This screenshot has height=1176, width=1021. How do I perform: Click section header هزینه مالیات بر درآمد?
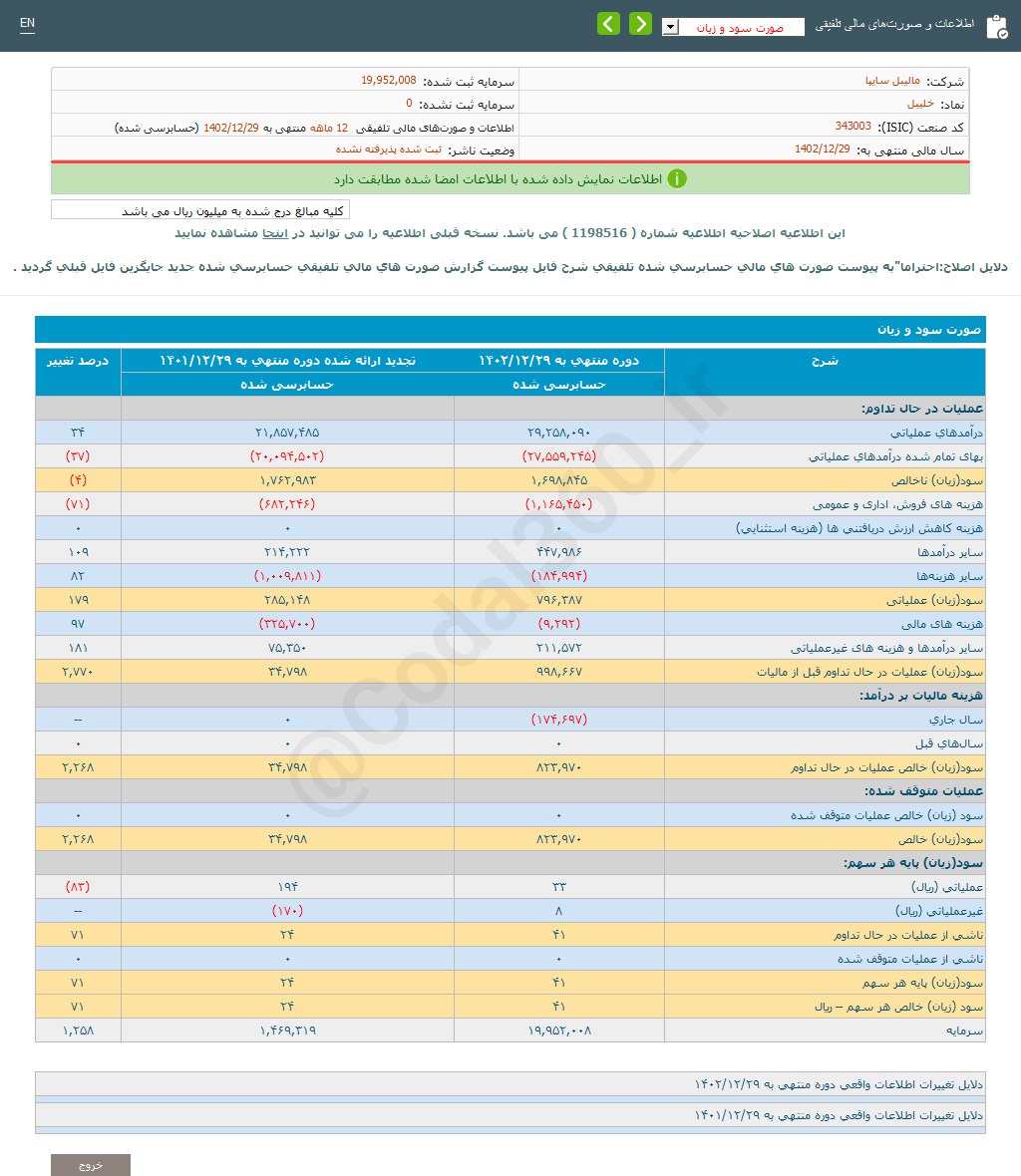[921, 696]
